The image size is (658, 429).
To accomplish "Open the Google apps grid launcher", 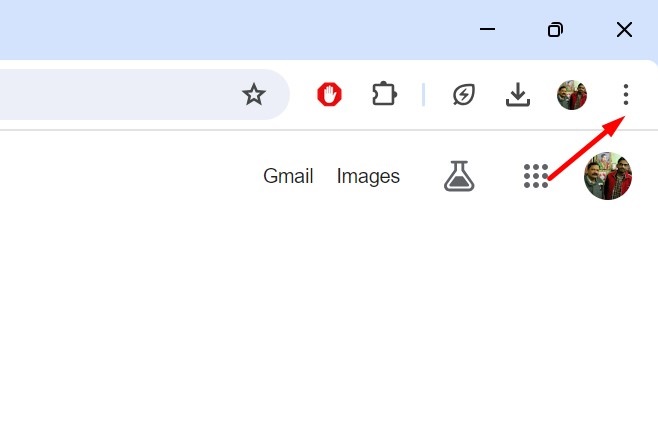I will point(536,177).
